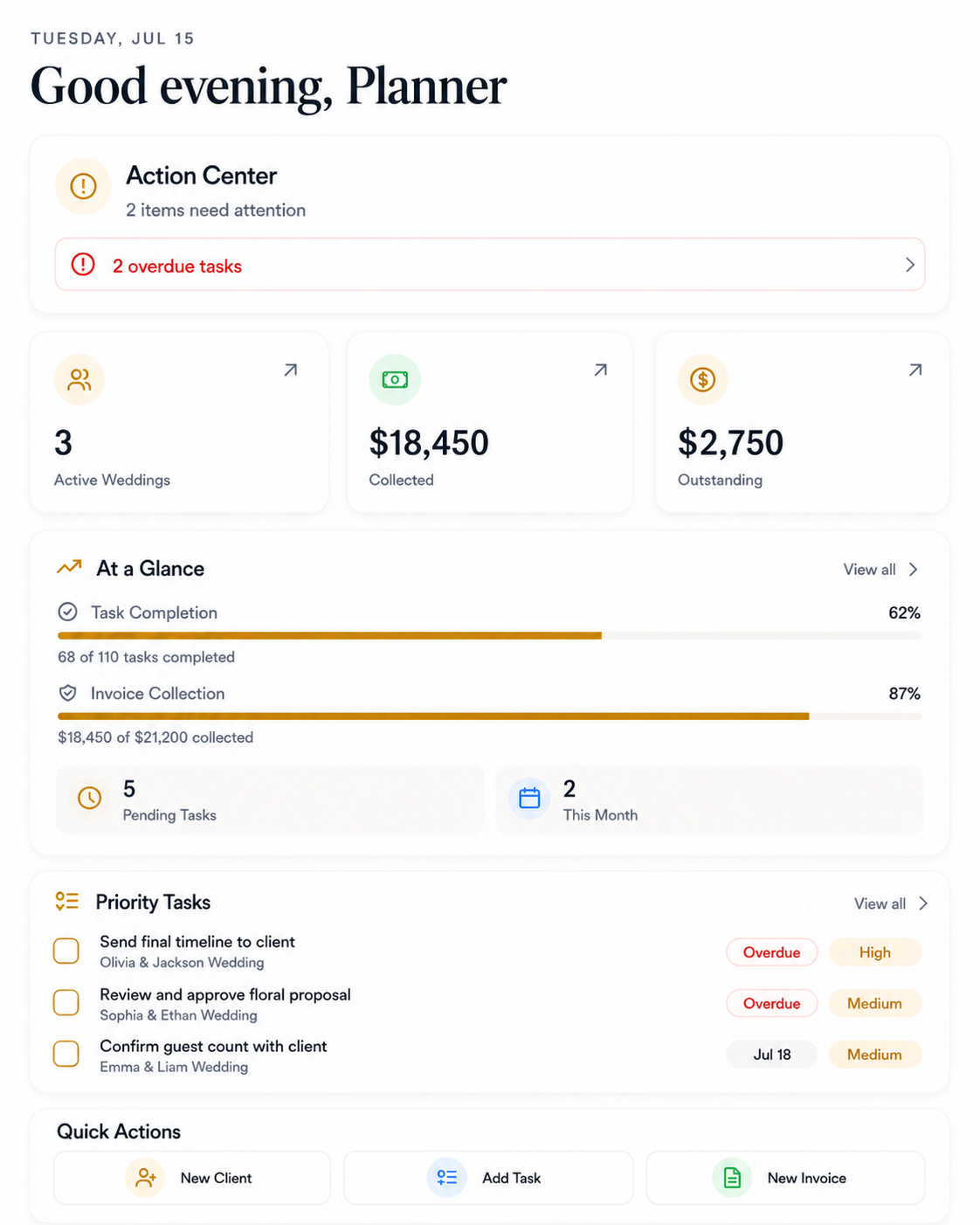Click the Jul 18 due date badge
Image resolution: width=980 pixels, height=1225 pixels.
772,1055
